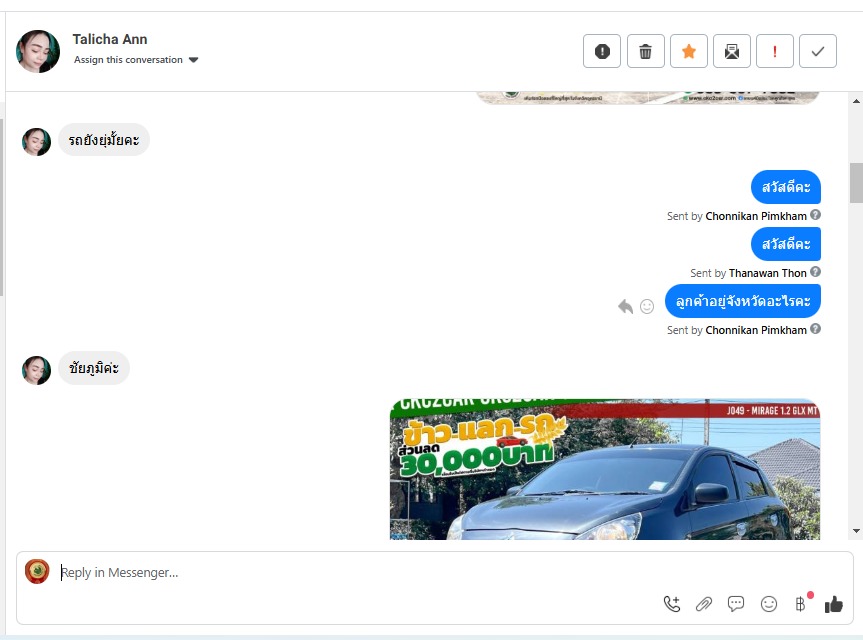Delete conversation using trash icon

646,51
